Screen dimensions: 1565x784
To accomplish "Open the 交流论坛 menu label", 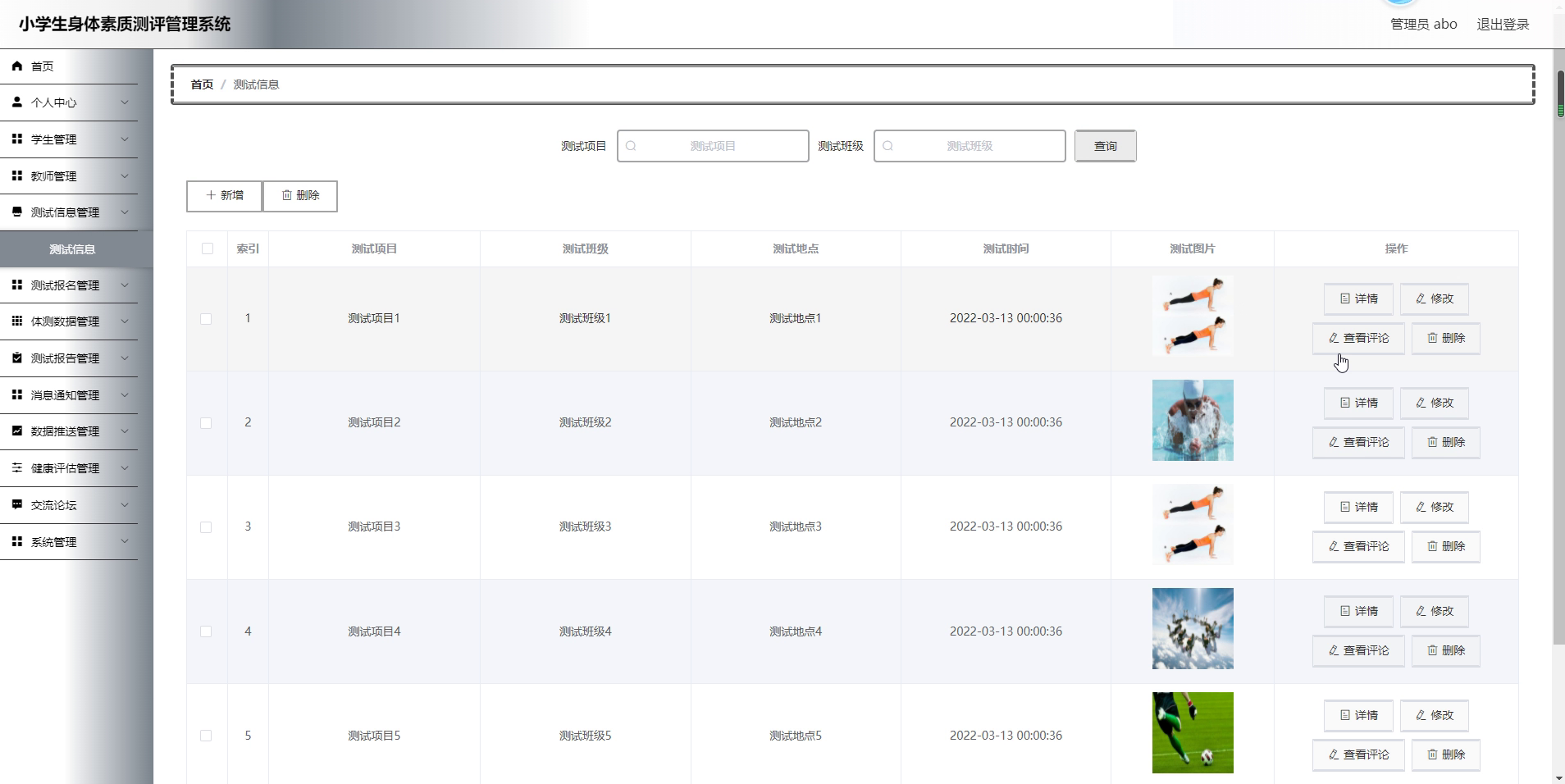I will (x=53, y=505).
